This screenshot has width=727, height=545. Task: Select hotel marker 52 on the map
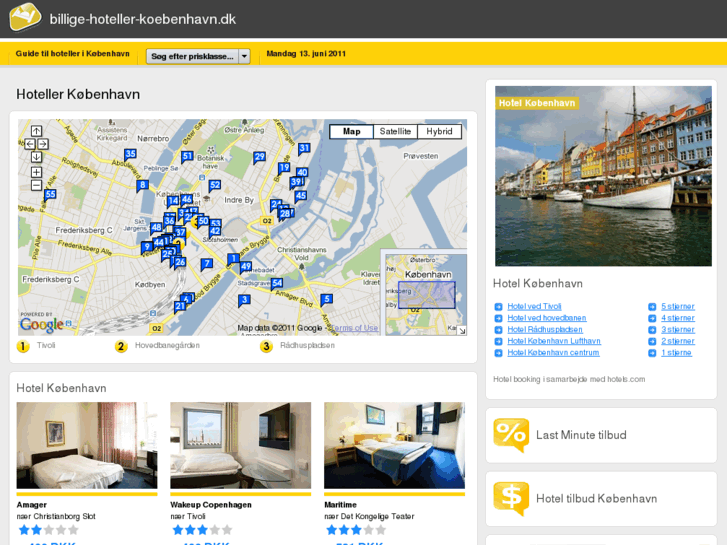click(214, 186)
